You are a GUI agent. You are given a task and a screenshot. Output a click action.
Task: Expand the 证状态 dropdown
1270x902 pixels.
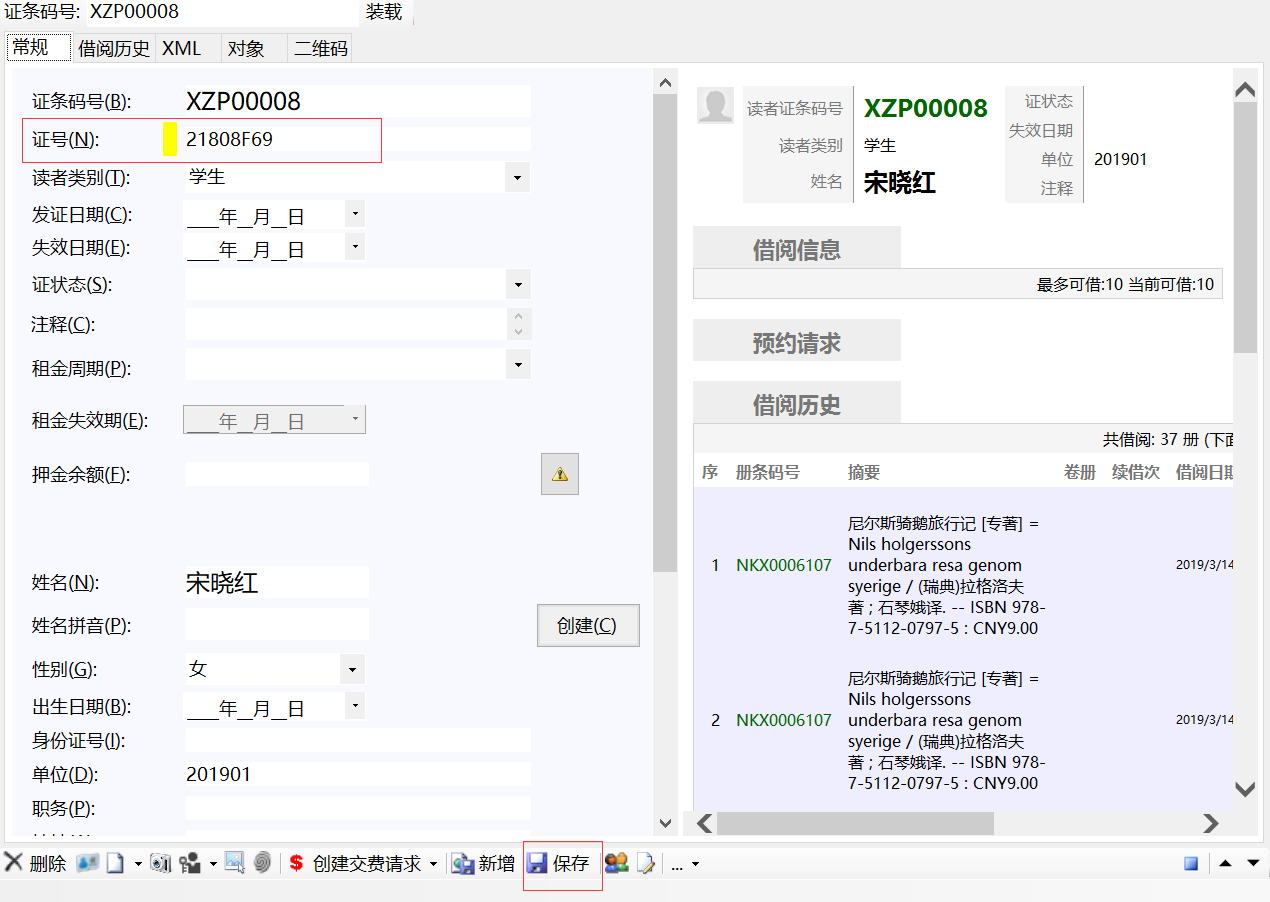pos(517,285)
